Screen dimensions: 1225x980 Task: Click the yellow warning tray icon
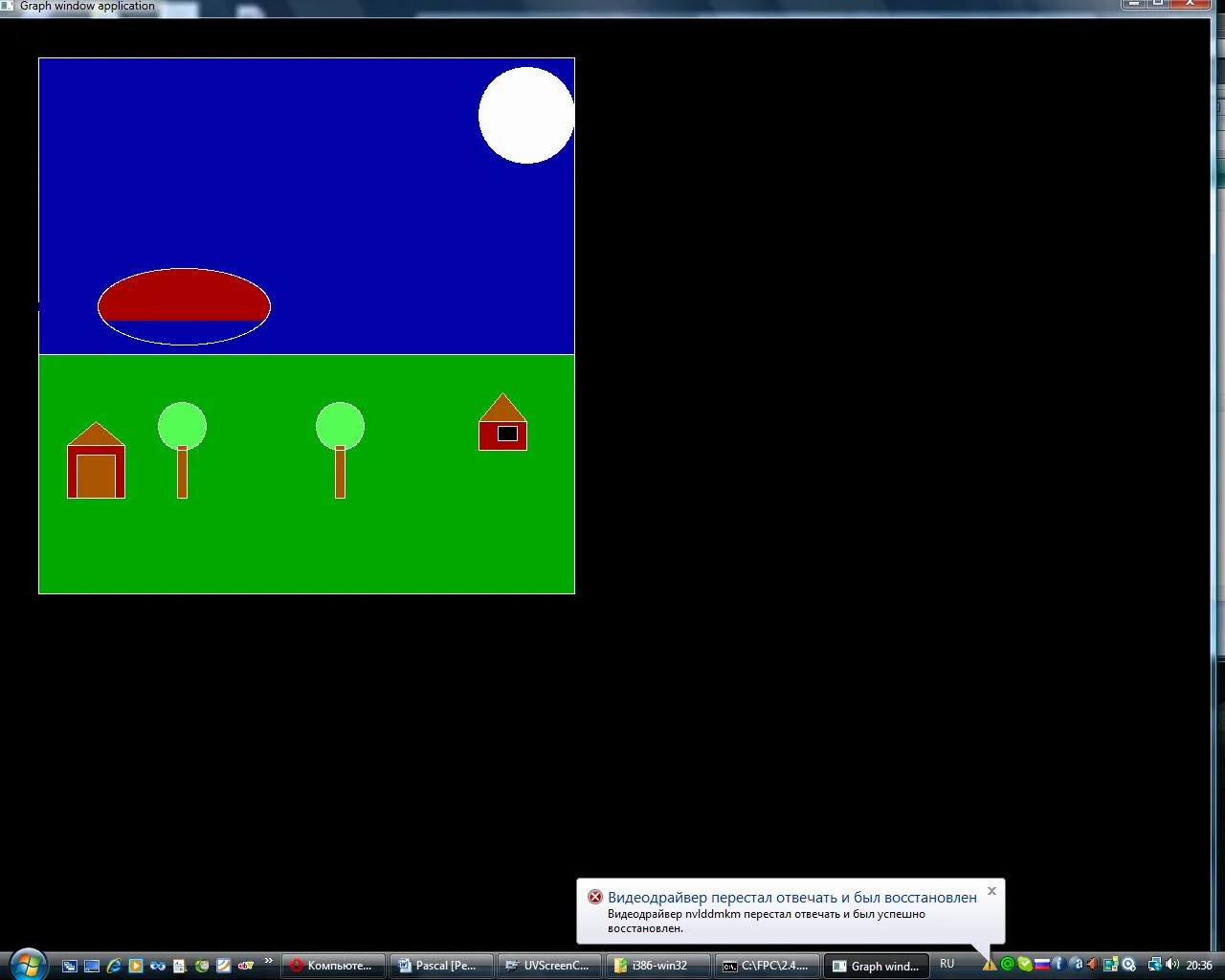click(x=990, y=965)
